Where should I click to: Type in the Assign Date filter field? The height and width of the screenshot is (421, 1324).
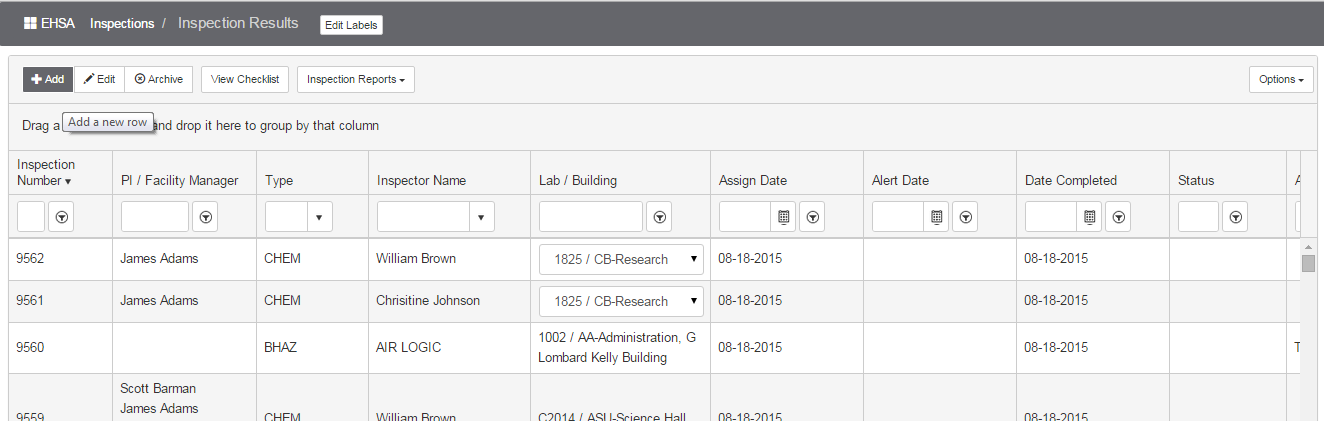[745, 216]
